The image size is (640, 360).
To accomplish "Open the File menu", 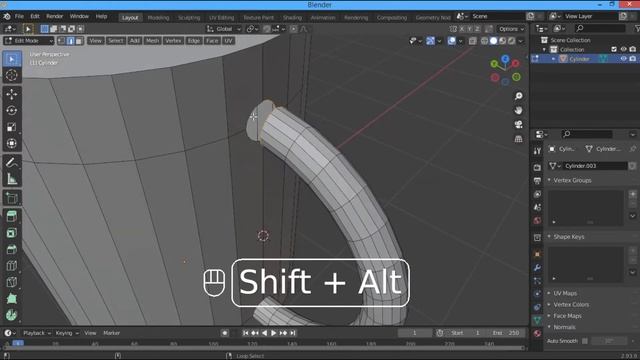I will 19,16.
